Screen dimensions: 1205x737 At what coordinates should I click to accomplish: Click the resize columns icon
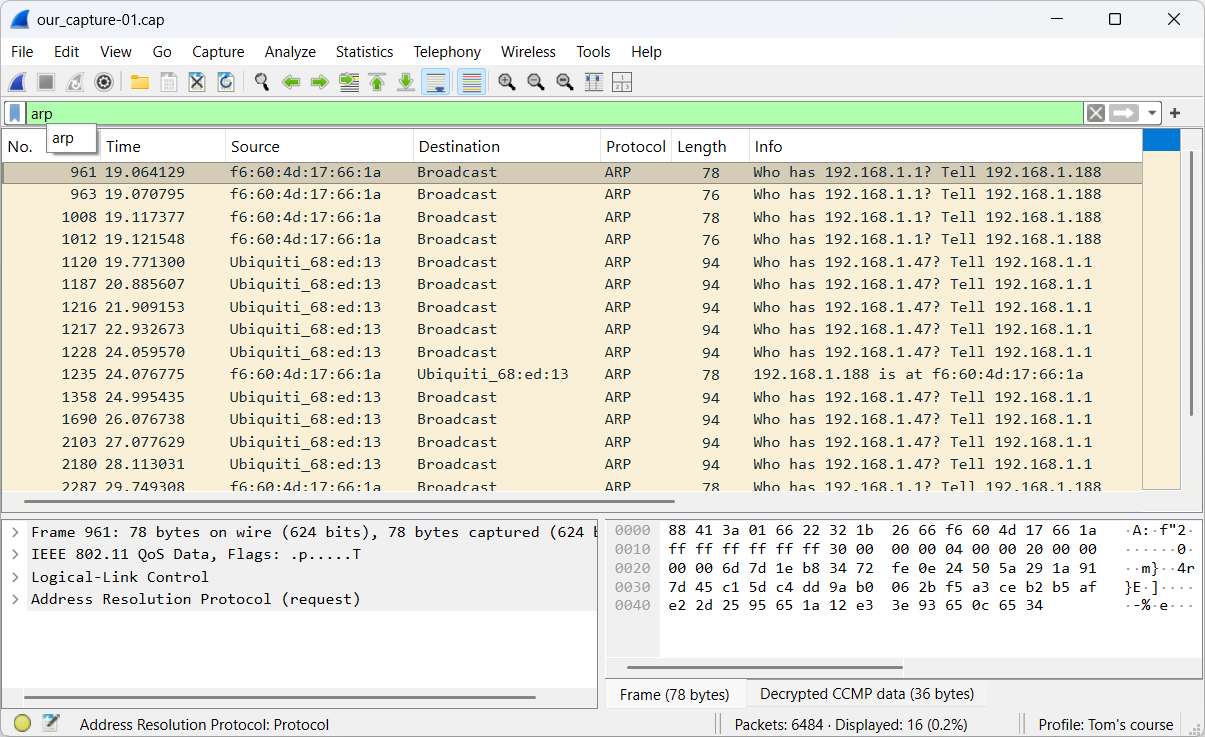coord(593,82)
